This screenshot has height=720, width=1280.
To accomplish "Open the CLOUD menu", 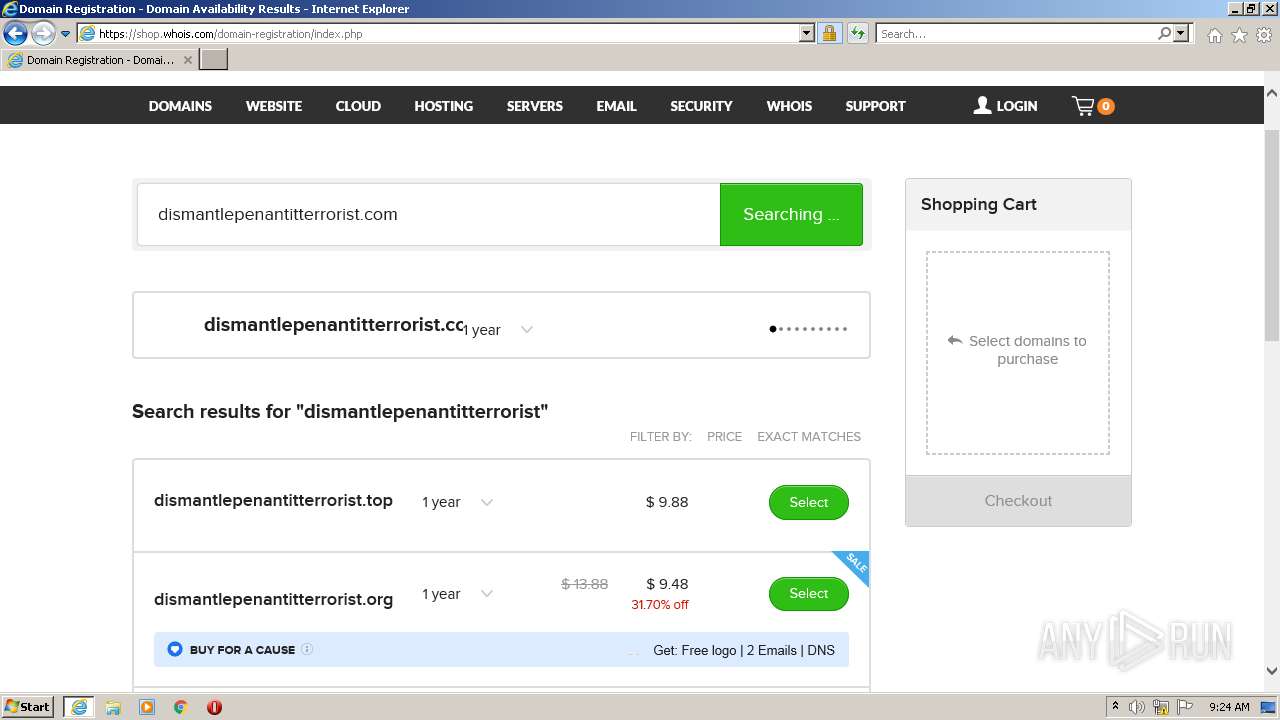I will (358, 106).
